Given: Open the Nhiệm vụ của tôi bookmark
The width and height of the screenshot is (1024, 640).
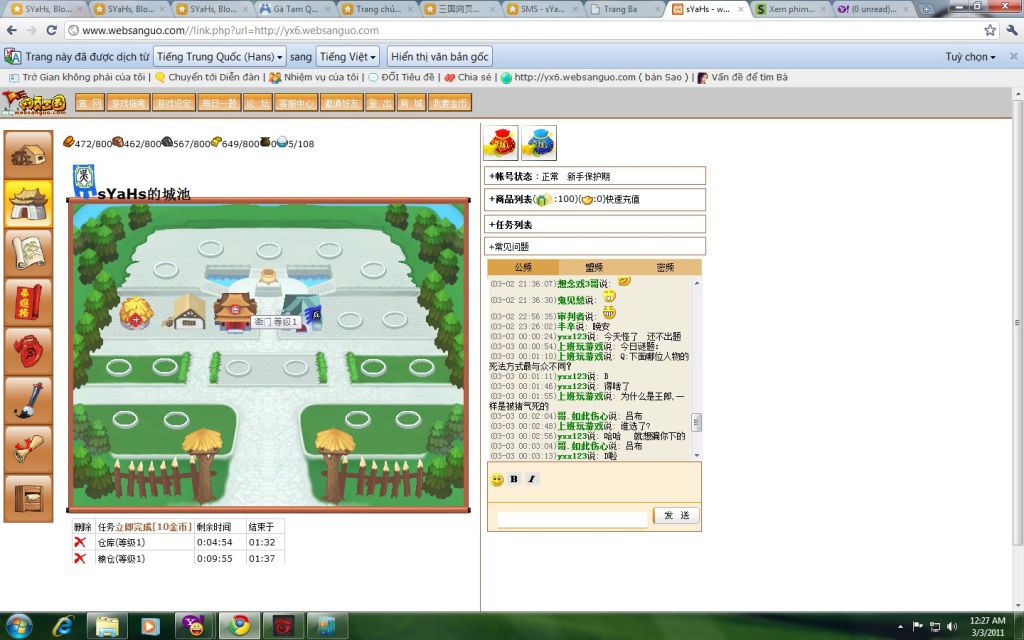Looking at the screenshot, I should coord(314,77).
